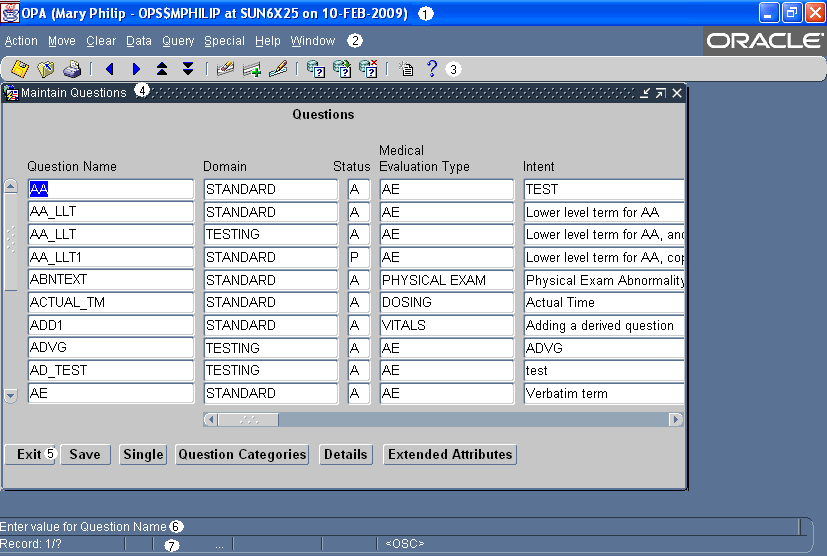Click the ADD1 Question Name field
827x556 pixels.
pos(111,325)
